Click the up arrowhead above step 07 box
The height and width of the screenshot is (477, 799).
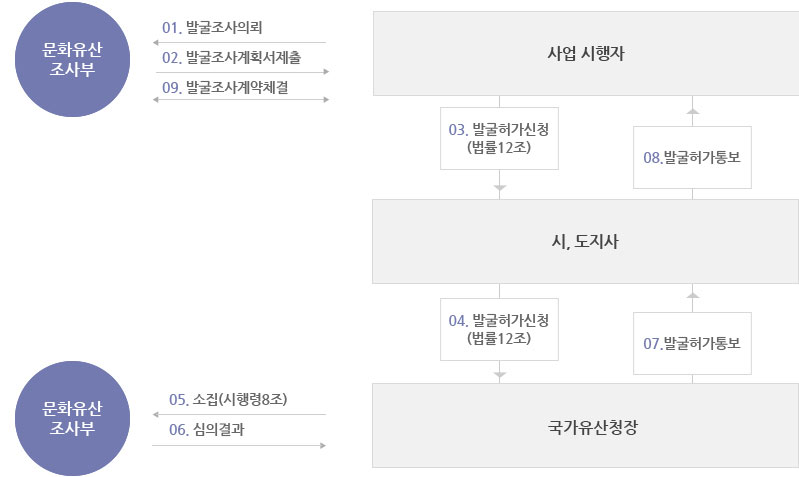coord(693,296)
